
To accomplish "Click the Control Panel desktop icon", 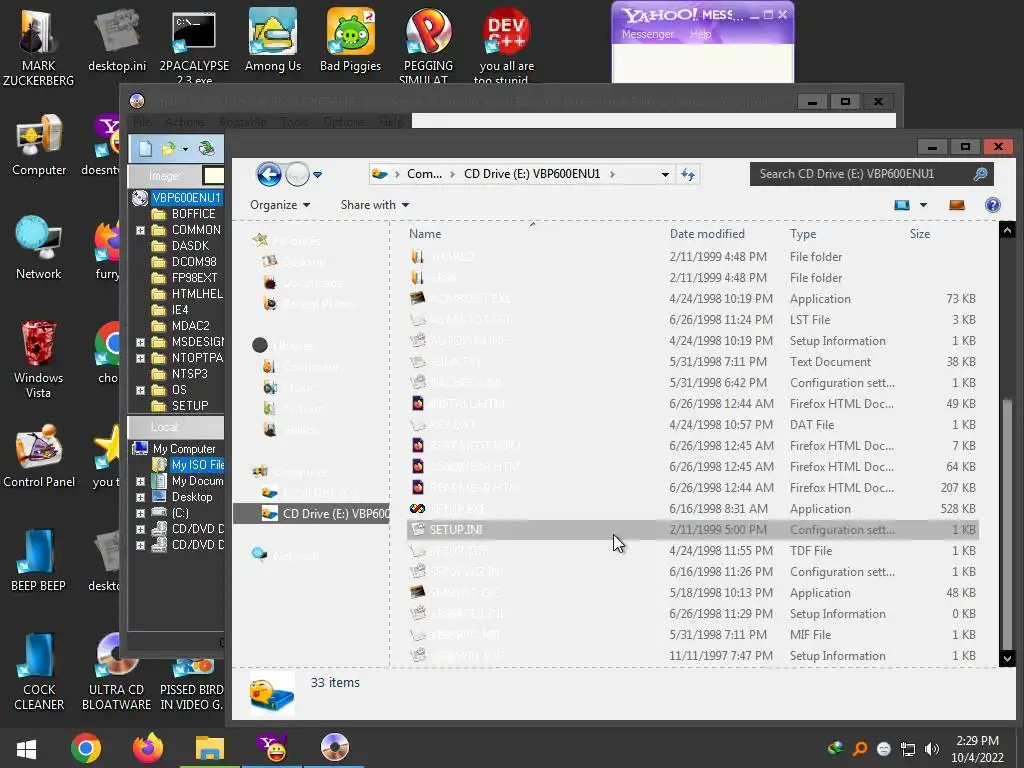I will (39, 456).
